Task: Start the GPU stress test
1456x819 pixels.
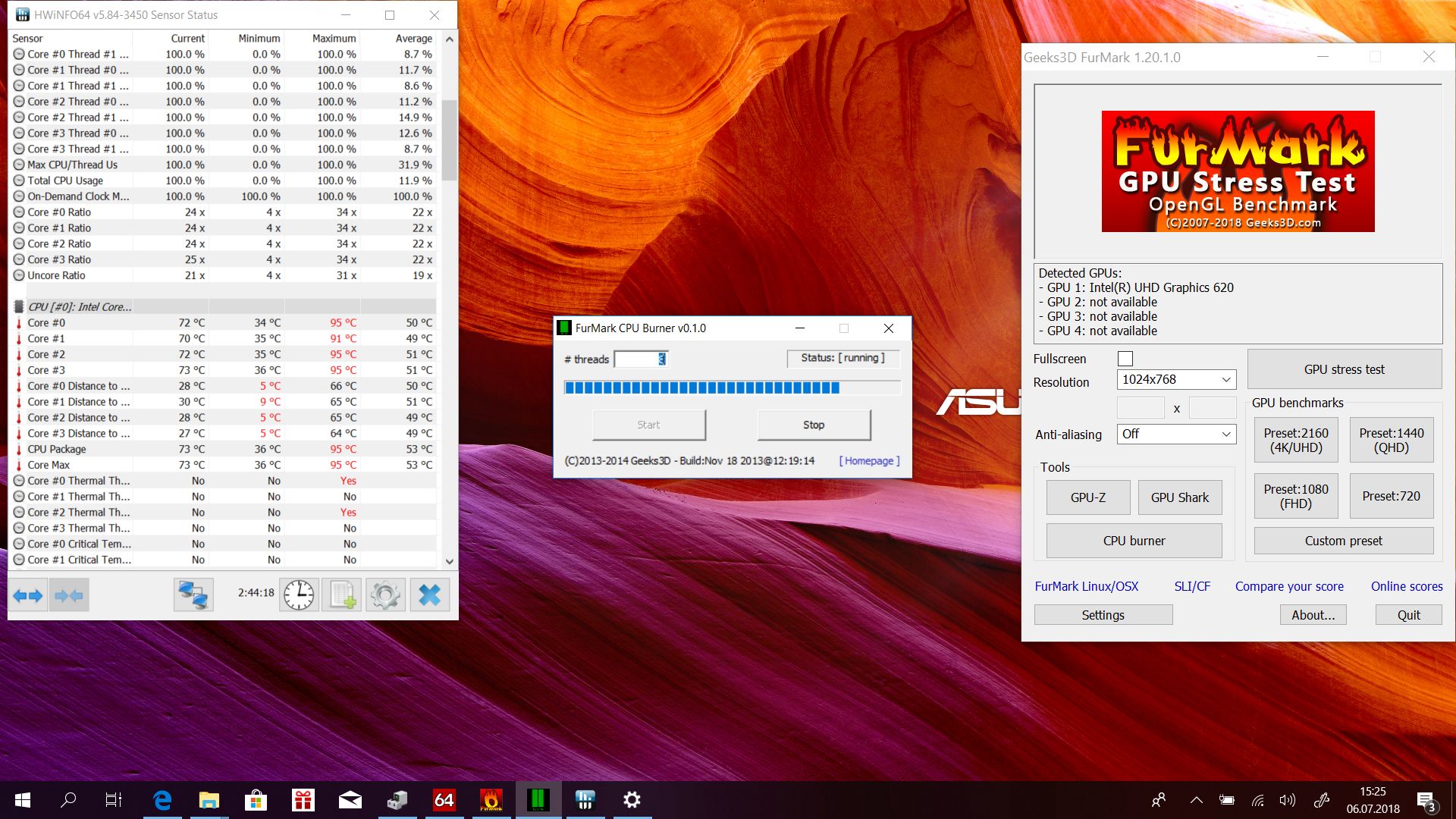Action: pyautogui.click(x=1344, y=369)
